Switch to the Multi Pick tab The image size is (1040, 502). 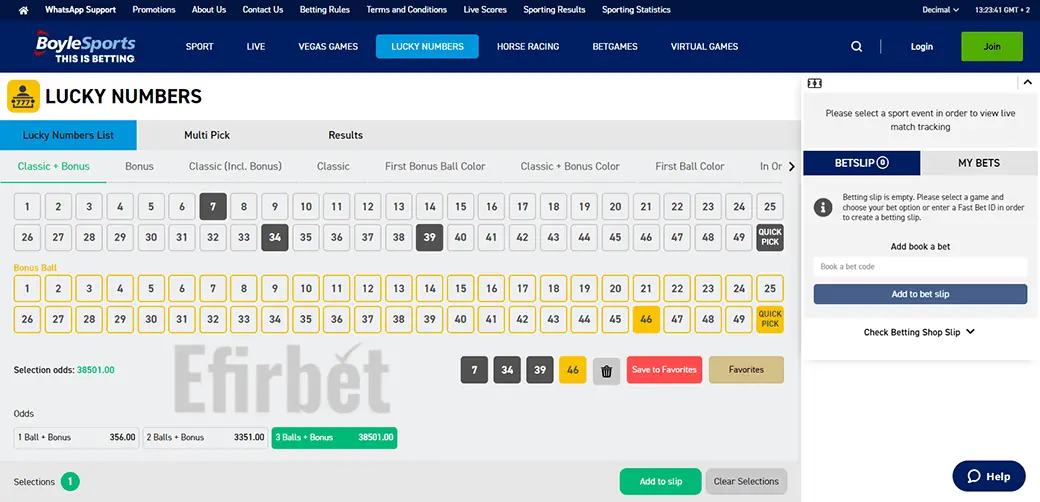point(207,135)
